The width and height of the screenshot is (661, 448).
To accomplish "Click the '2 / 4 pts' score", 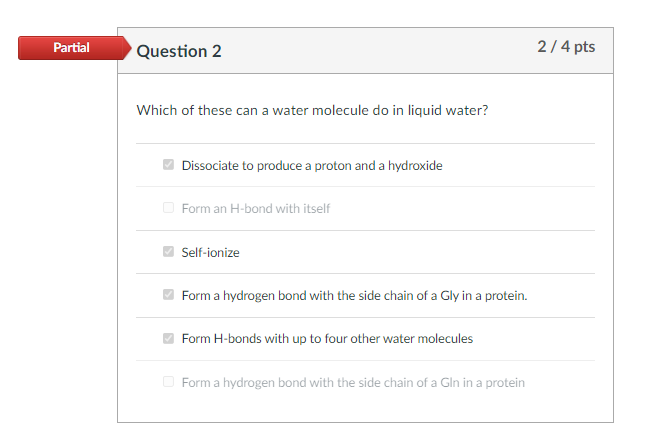I will point(565,49).
